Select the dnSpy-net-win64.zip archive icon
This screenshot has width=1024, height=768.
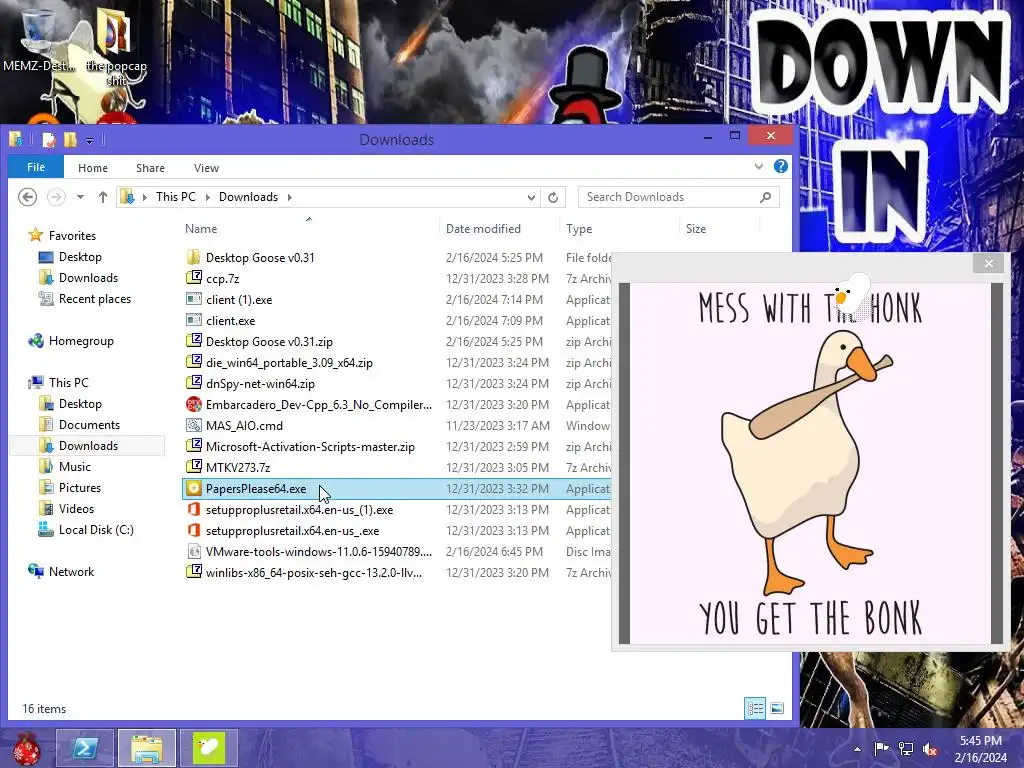(x=193, y=383)
